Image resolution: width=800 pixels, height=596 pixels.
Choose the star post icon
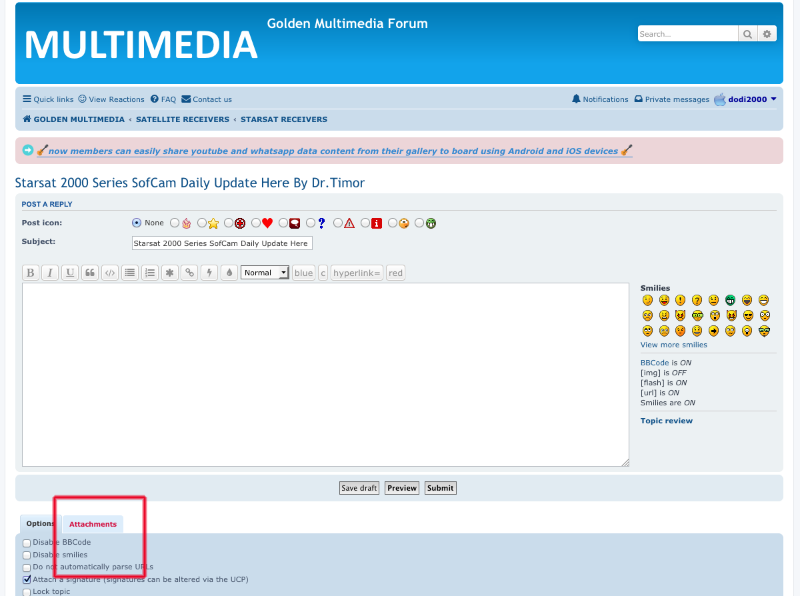pos(202,223)
